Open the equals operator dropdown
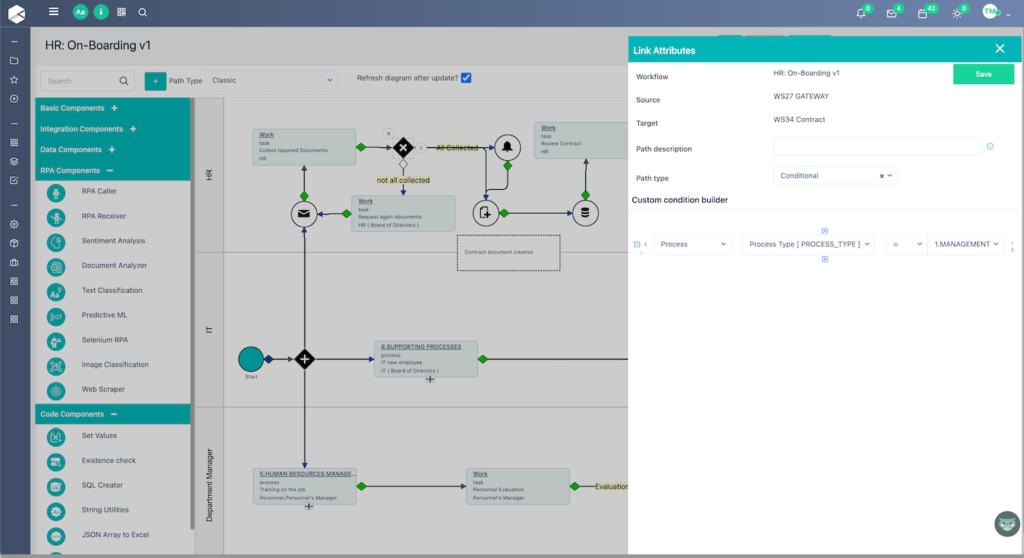1024x558 pixels. click(906, 244)
